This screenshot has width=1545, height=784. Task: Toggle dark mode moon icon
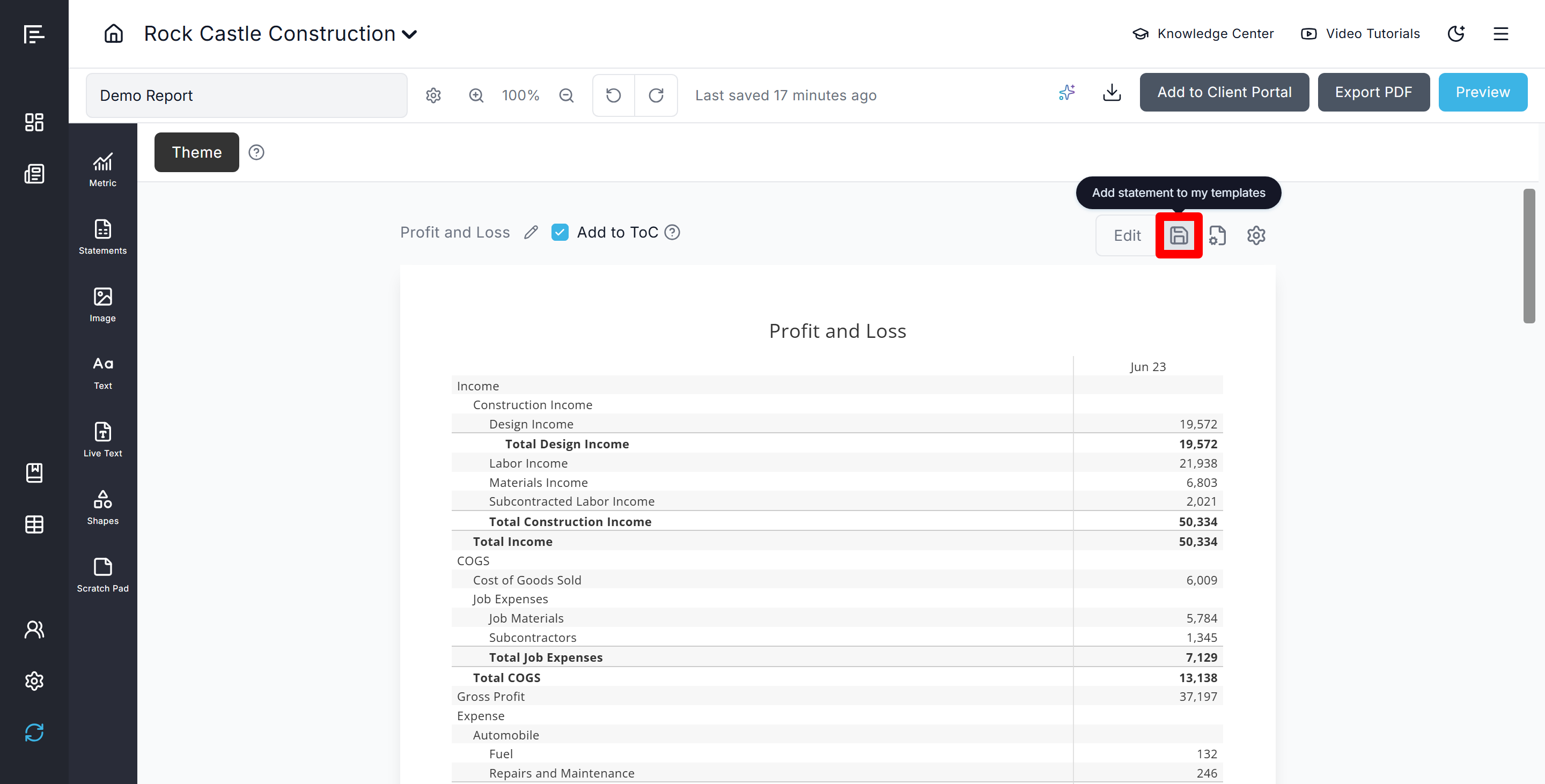(1455, 34)
